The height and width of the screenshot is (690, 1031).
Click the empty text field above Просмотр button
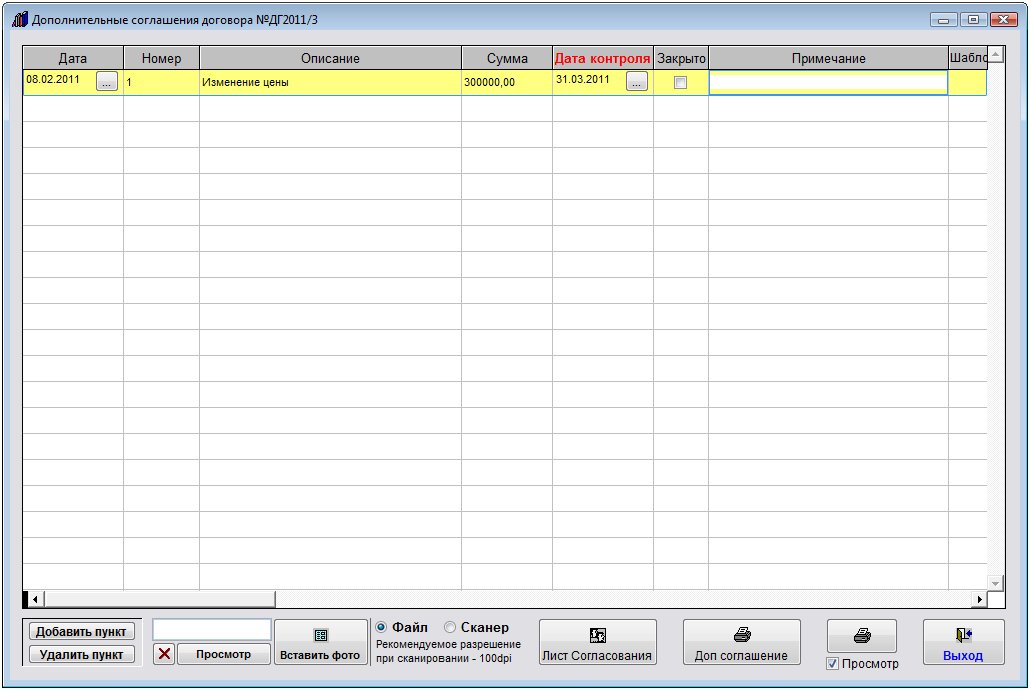(x=212, y=629)
